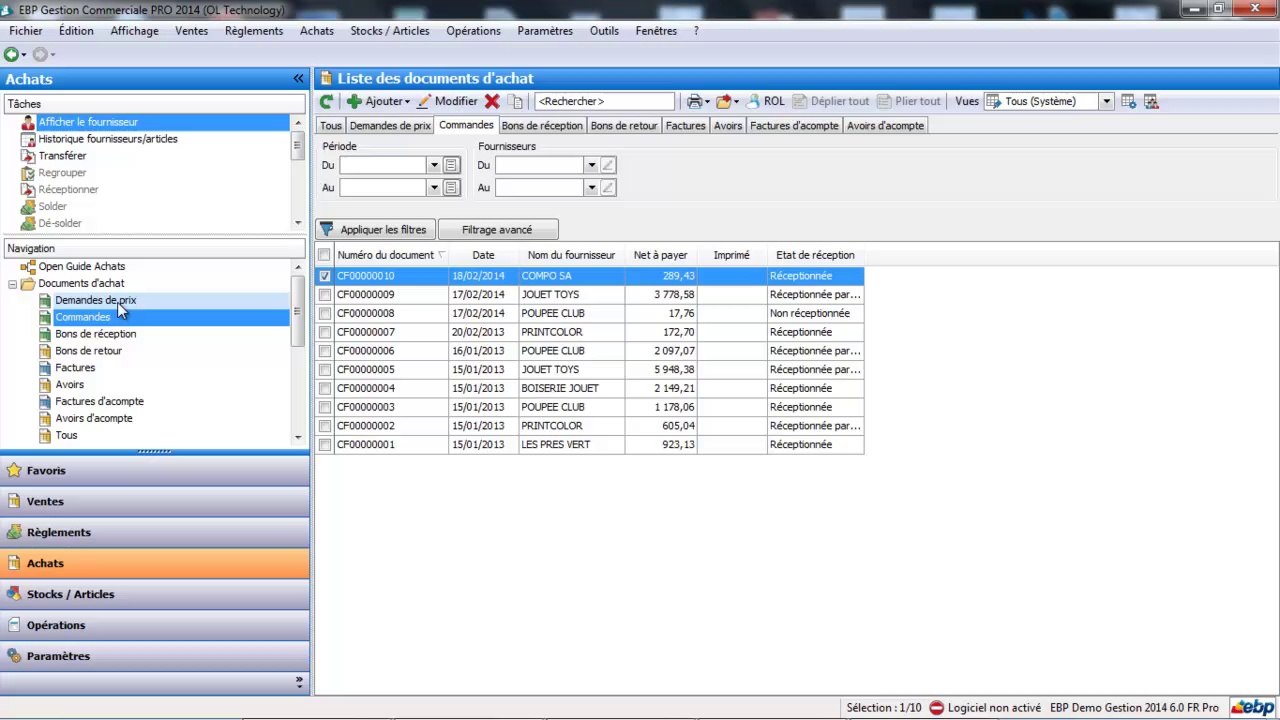The width and height of the screenshot is (1280, 720).
Task: Open the Ajouter dropdown
Action: click(378, 101)
